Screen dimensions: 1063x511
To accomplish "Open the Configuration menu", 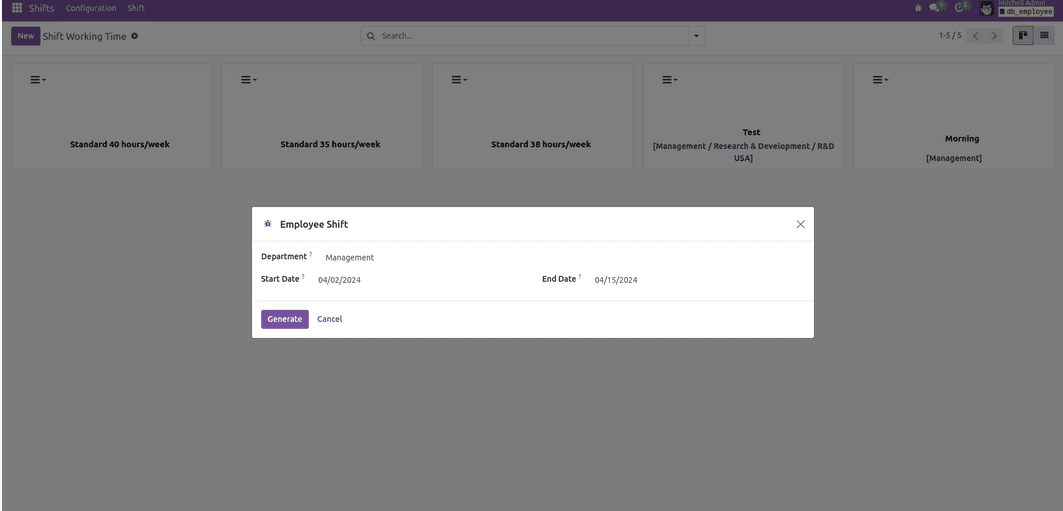I will pos(91,8).
